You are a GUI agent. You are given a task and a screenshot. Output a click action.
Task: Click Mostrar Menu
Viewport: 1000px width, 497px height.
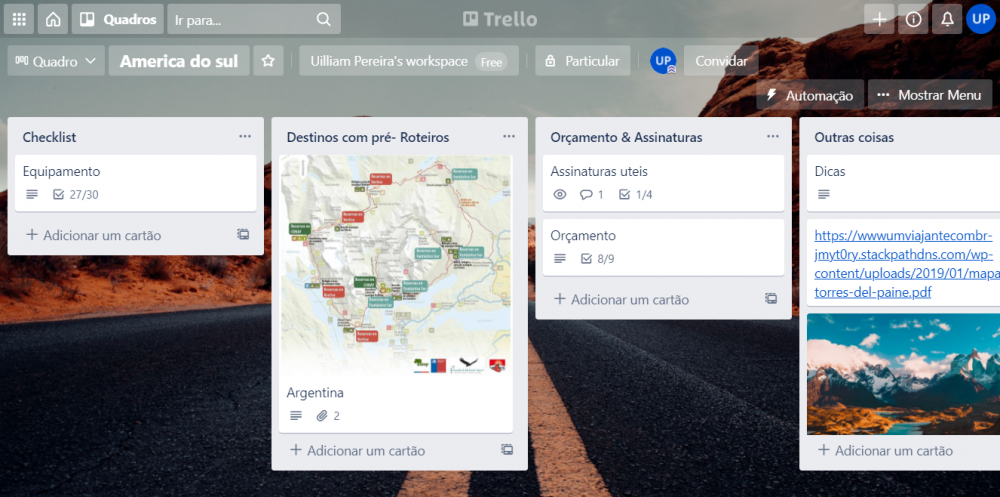930,95
